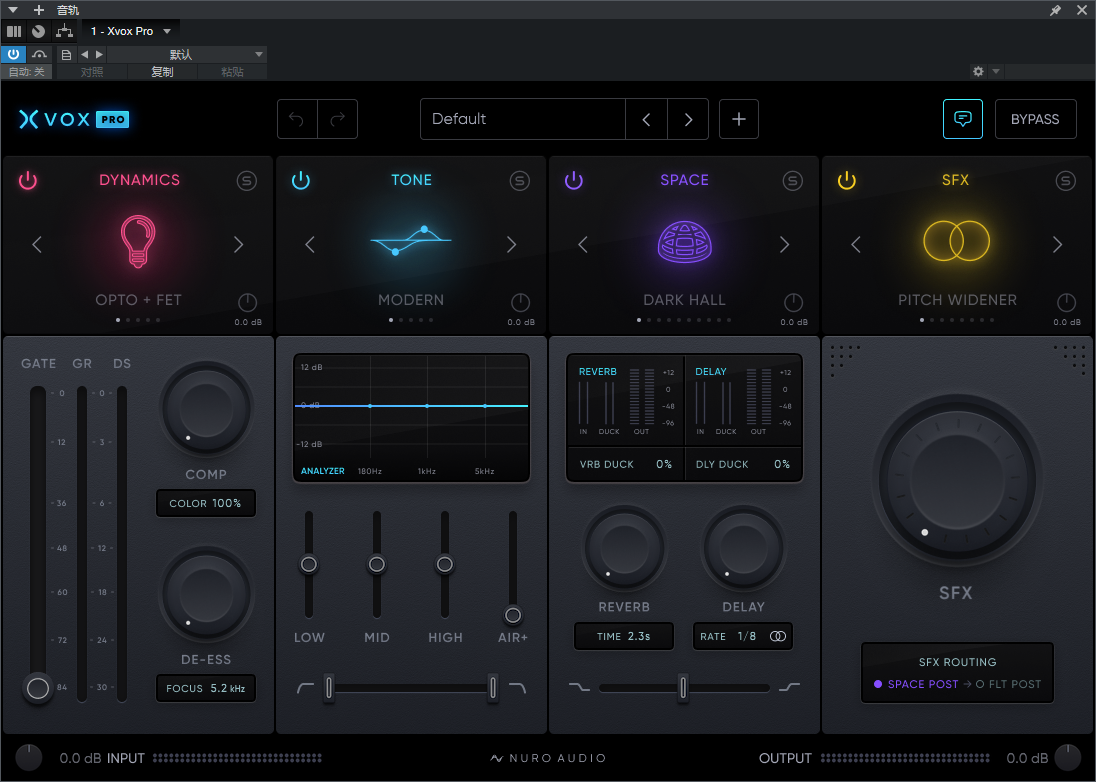1096x782 pixels.
Task: Click the SFX overlapping circles icon
Action: point(957,241)
